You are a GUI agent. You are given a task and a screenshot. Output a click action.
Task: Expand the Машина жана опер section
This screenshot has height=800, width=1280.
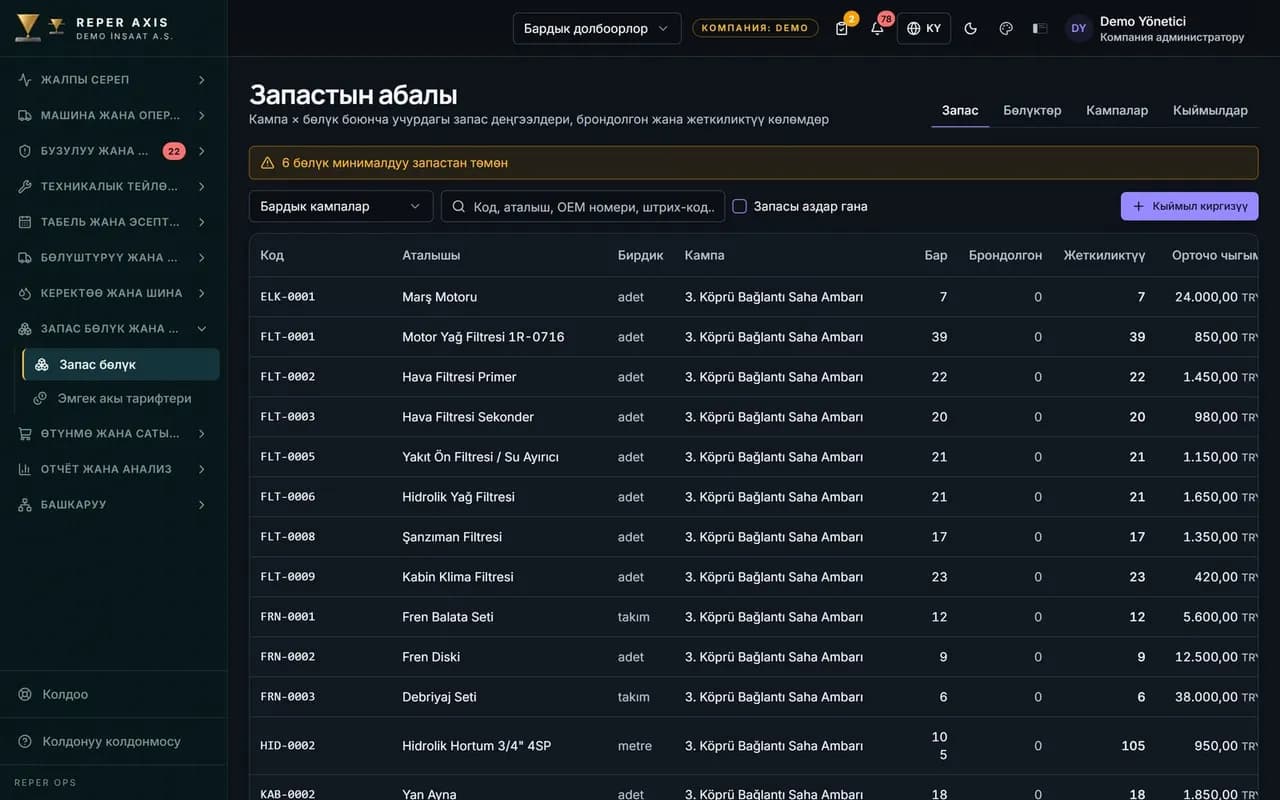point(113,115)
